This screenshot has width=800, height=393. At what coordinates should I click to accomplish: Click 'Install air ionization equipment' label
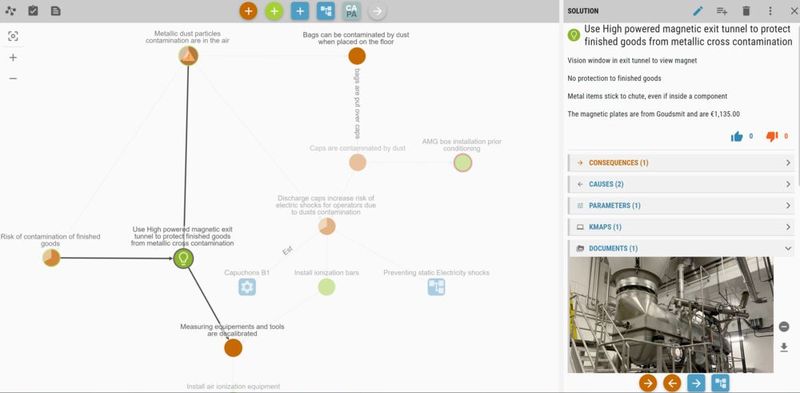click(x=233, y=386)
